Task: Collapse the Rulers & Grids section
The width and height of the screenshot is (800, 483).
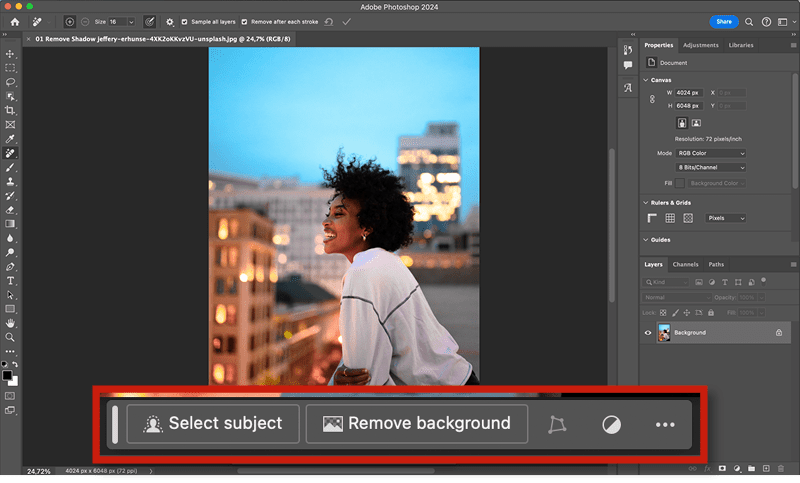Action: click(646, 202)
